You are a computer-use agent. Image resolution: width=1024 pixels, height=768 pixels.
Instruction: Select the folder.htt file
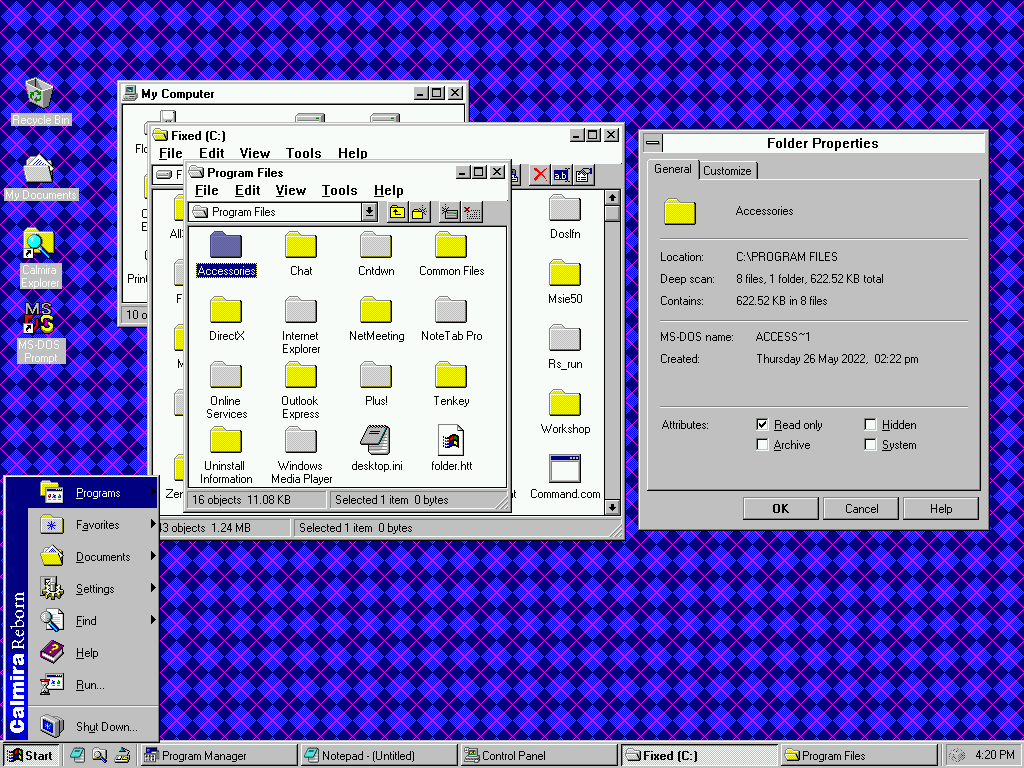click(451, 449)
